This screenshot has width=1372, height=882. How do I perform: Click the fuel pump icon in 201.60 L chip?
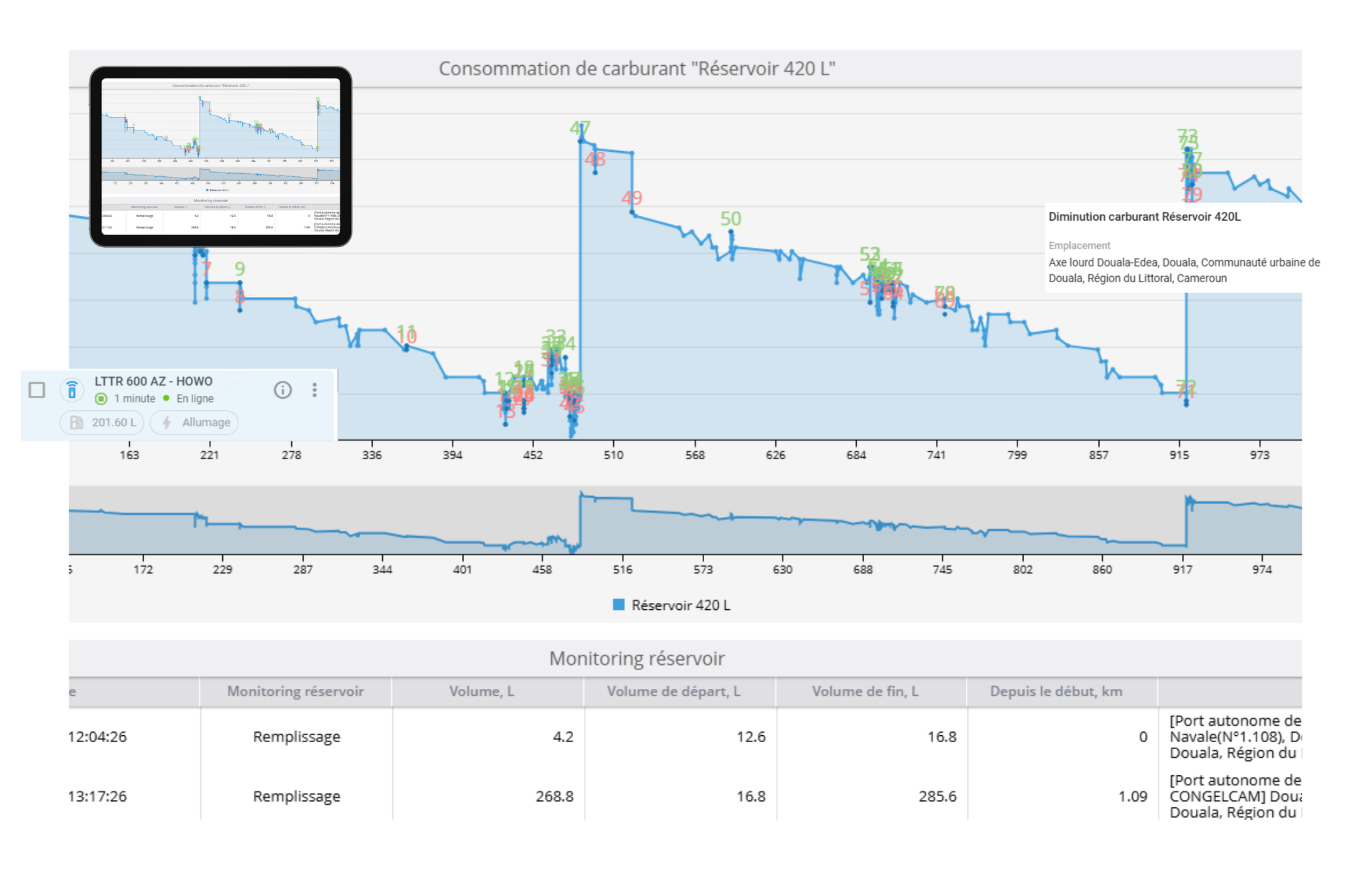pyautogui.click(x=77, y=423)
